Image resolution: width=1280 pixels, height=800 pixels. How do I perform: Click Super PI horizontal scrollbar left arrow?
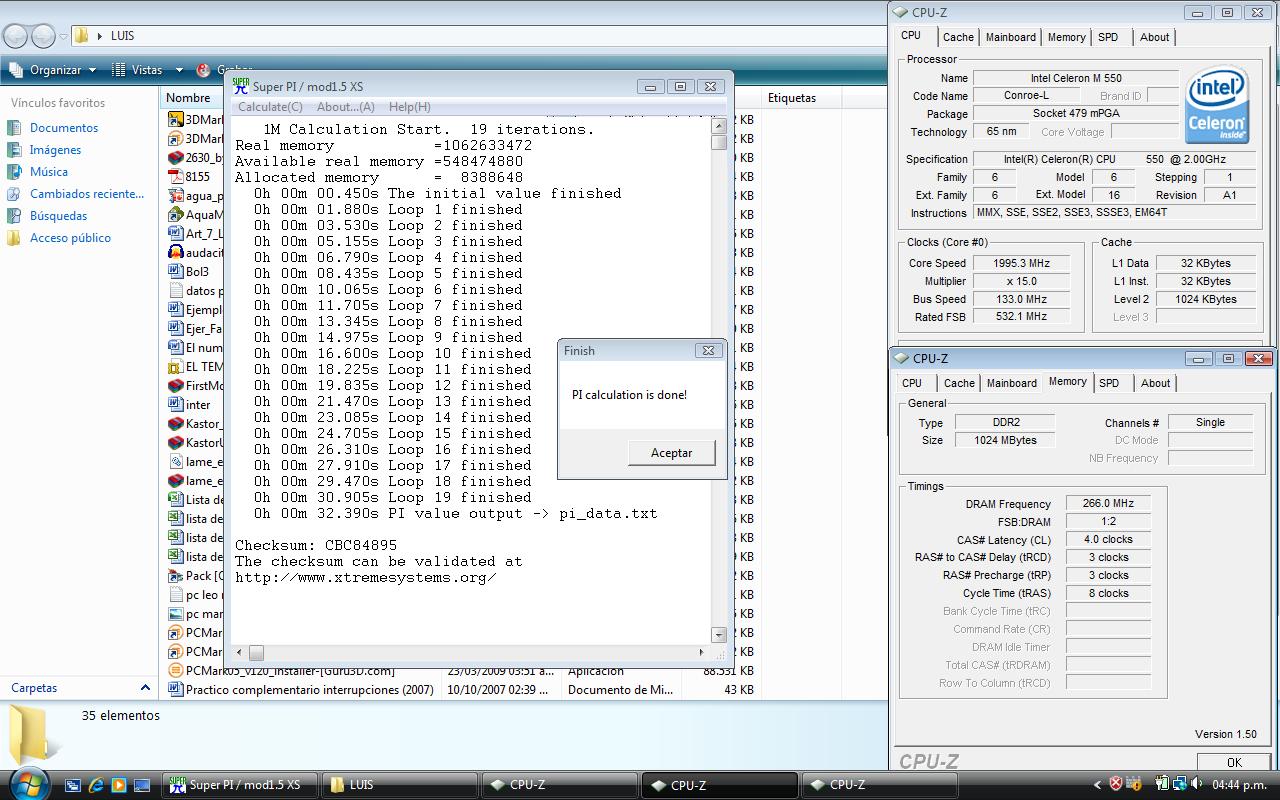[x=239, y=653]
